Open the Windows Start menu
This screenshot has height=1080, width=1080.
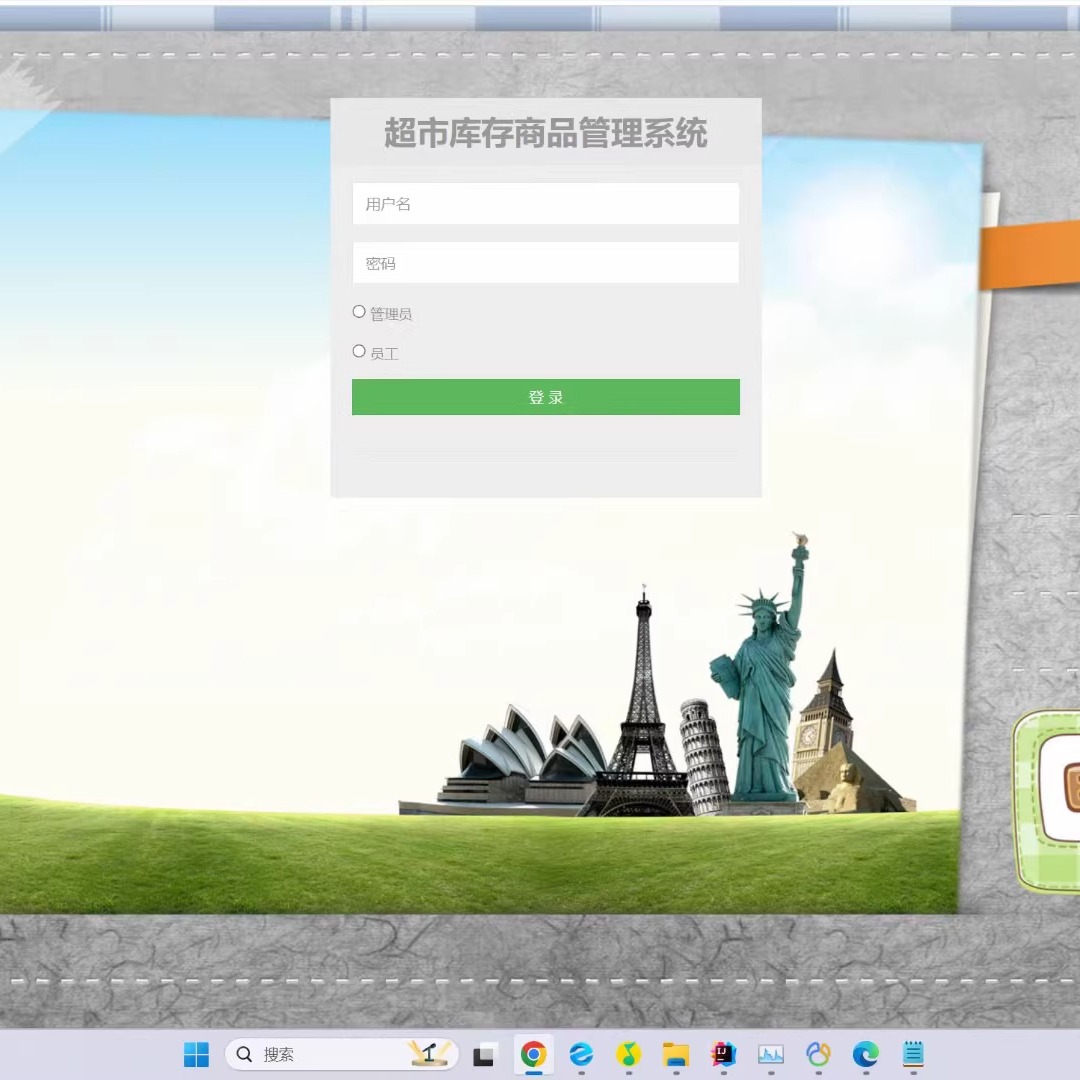(196, 1055)
